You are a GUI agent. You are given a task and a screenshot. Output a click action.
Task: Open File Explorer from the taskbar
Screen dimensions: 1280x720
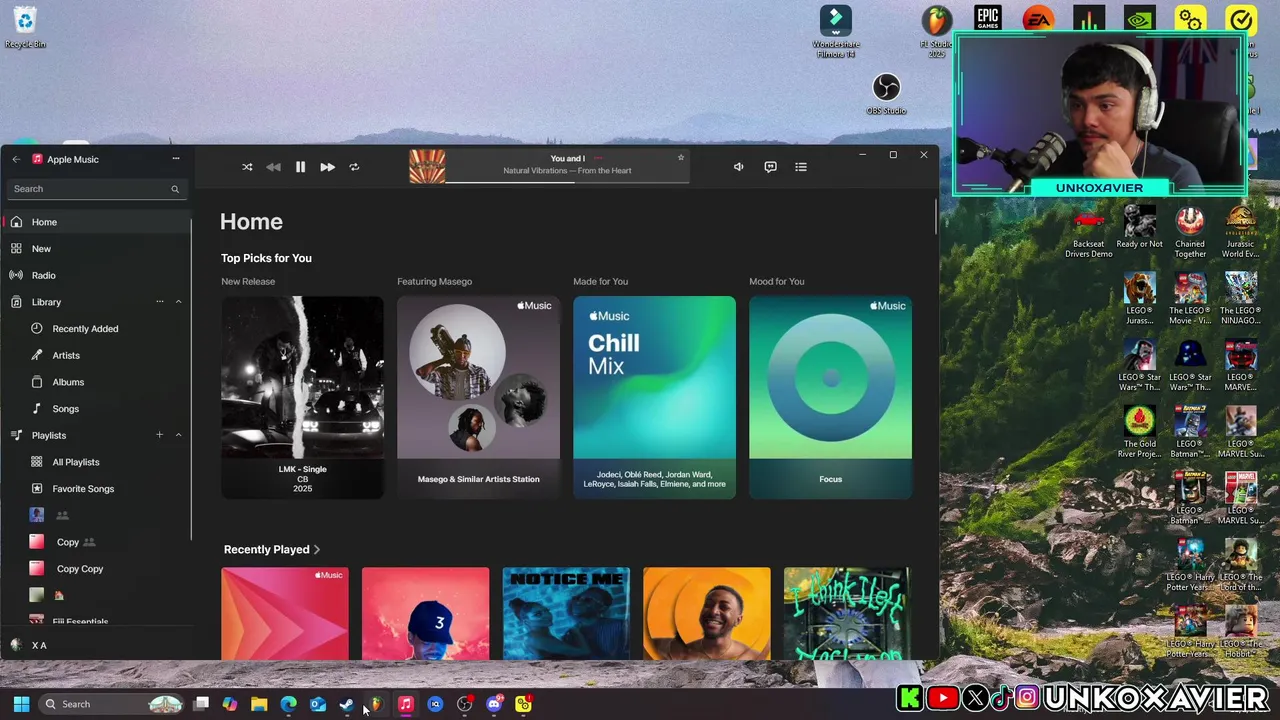(x=259, y=704)
